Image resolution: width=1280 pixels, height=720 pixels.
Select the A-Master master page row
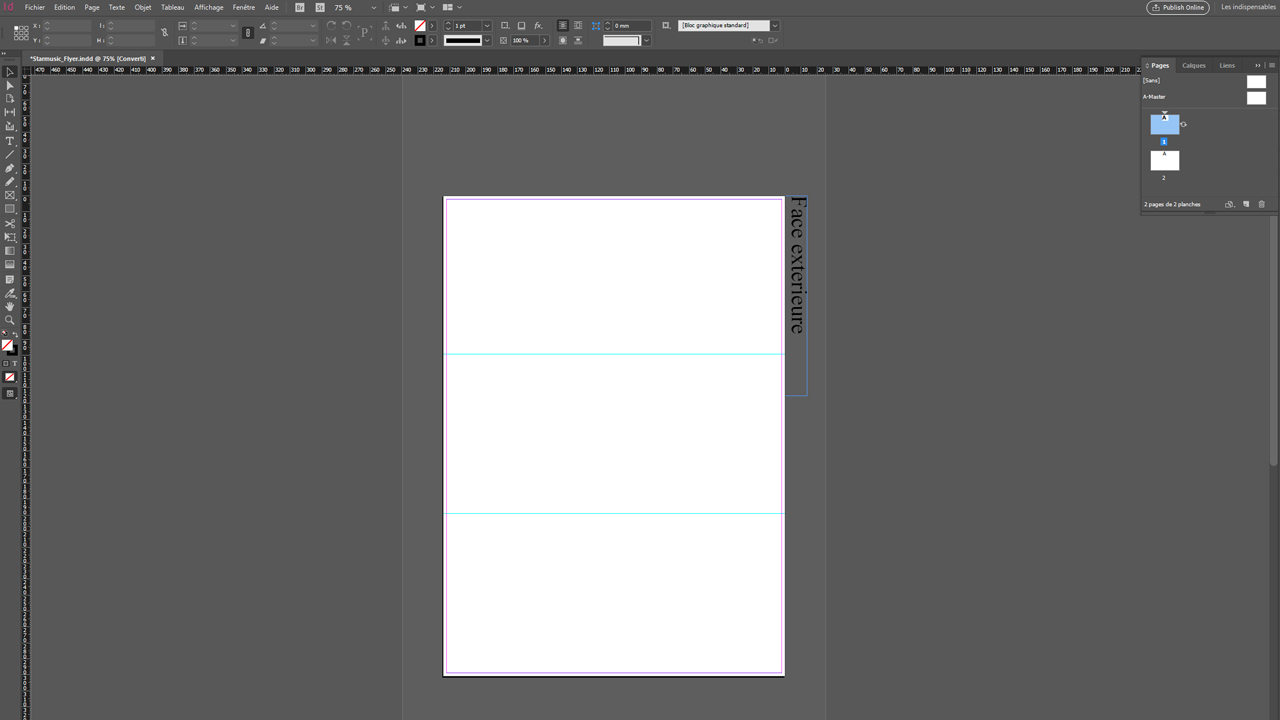[1205, 97]
